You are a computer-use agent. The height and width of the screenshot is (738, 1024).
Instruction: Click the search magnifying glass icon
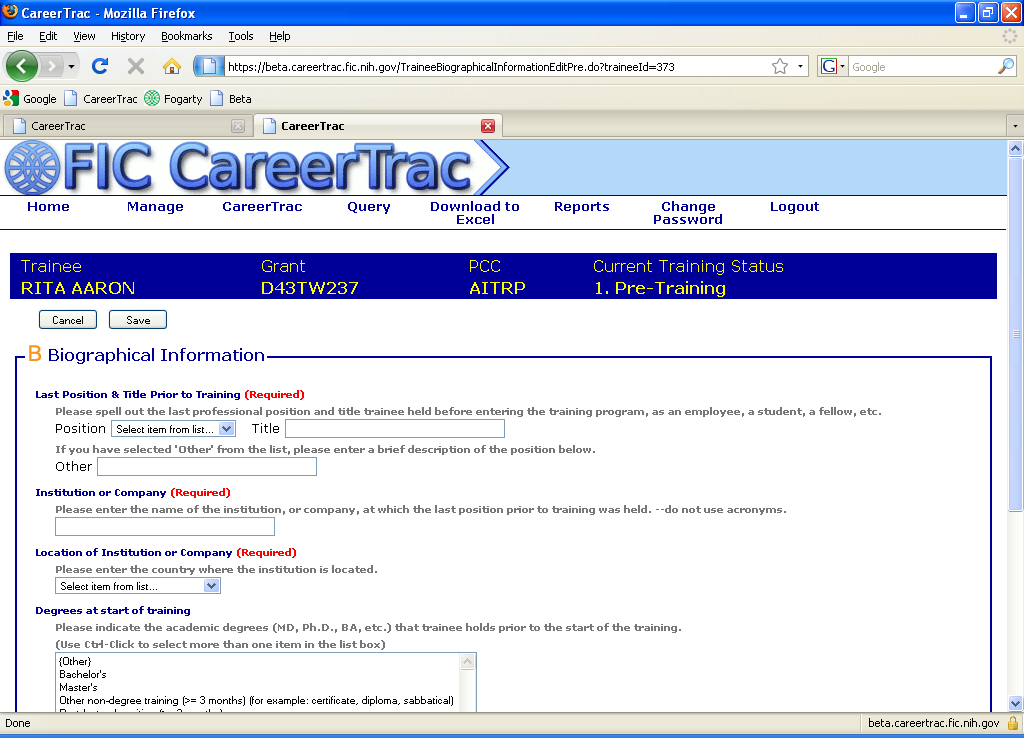(1006, 66)
